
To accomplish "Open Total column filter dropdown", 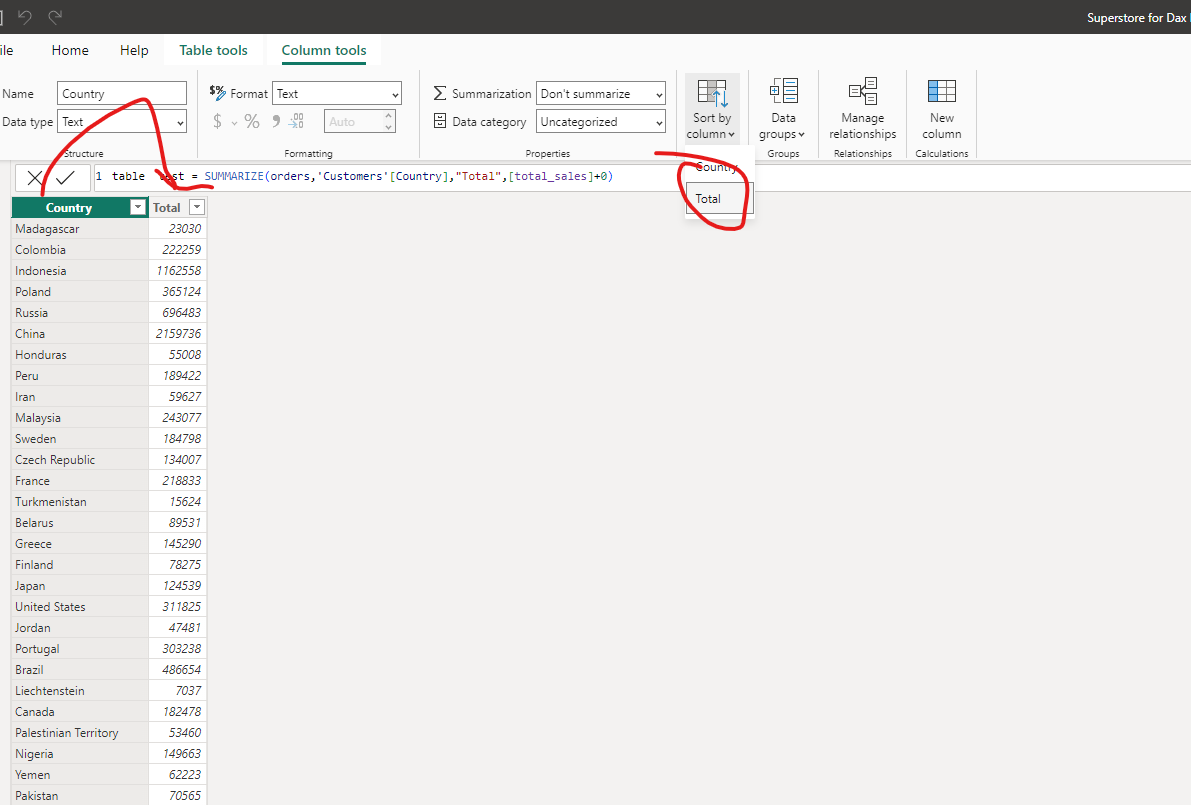I will pos(197,207).
